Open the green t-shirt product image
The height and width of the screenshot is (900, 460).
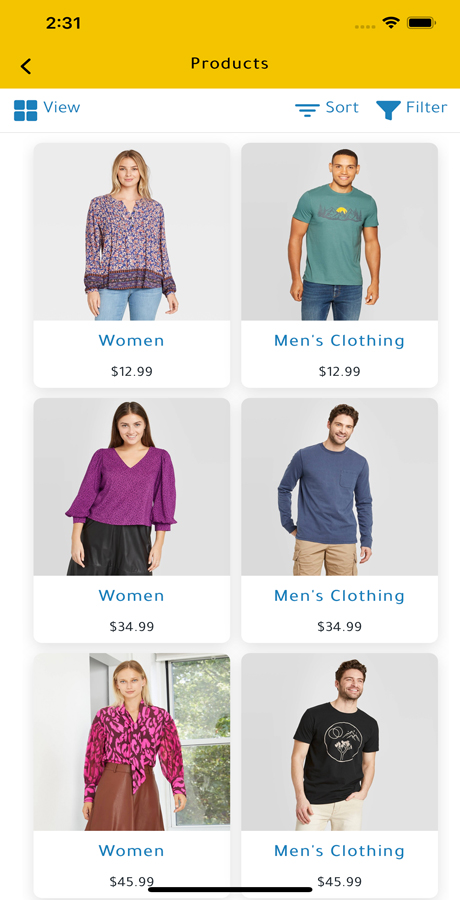[339, 232]
